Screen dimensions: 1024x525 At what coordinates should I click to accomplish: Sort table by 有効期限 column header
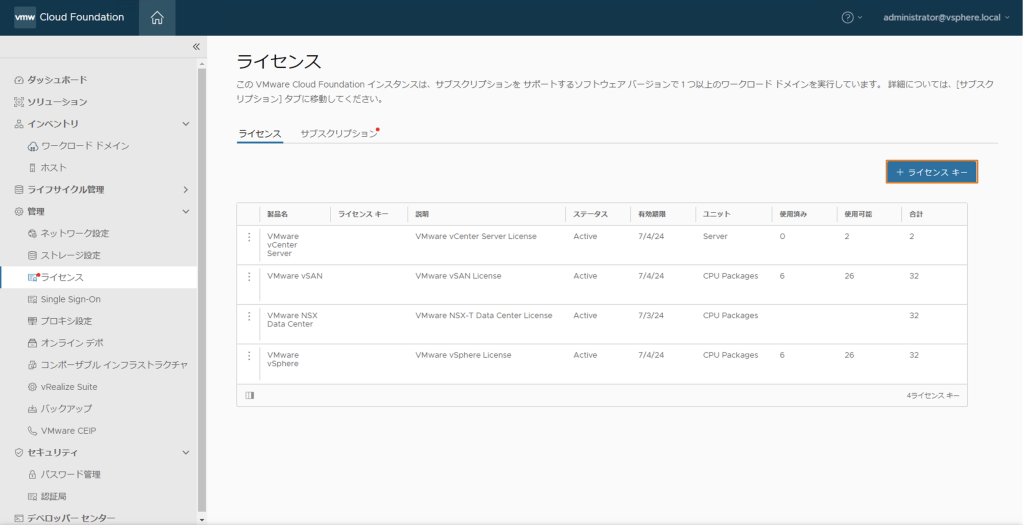[x=652, y=214]
